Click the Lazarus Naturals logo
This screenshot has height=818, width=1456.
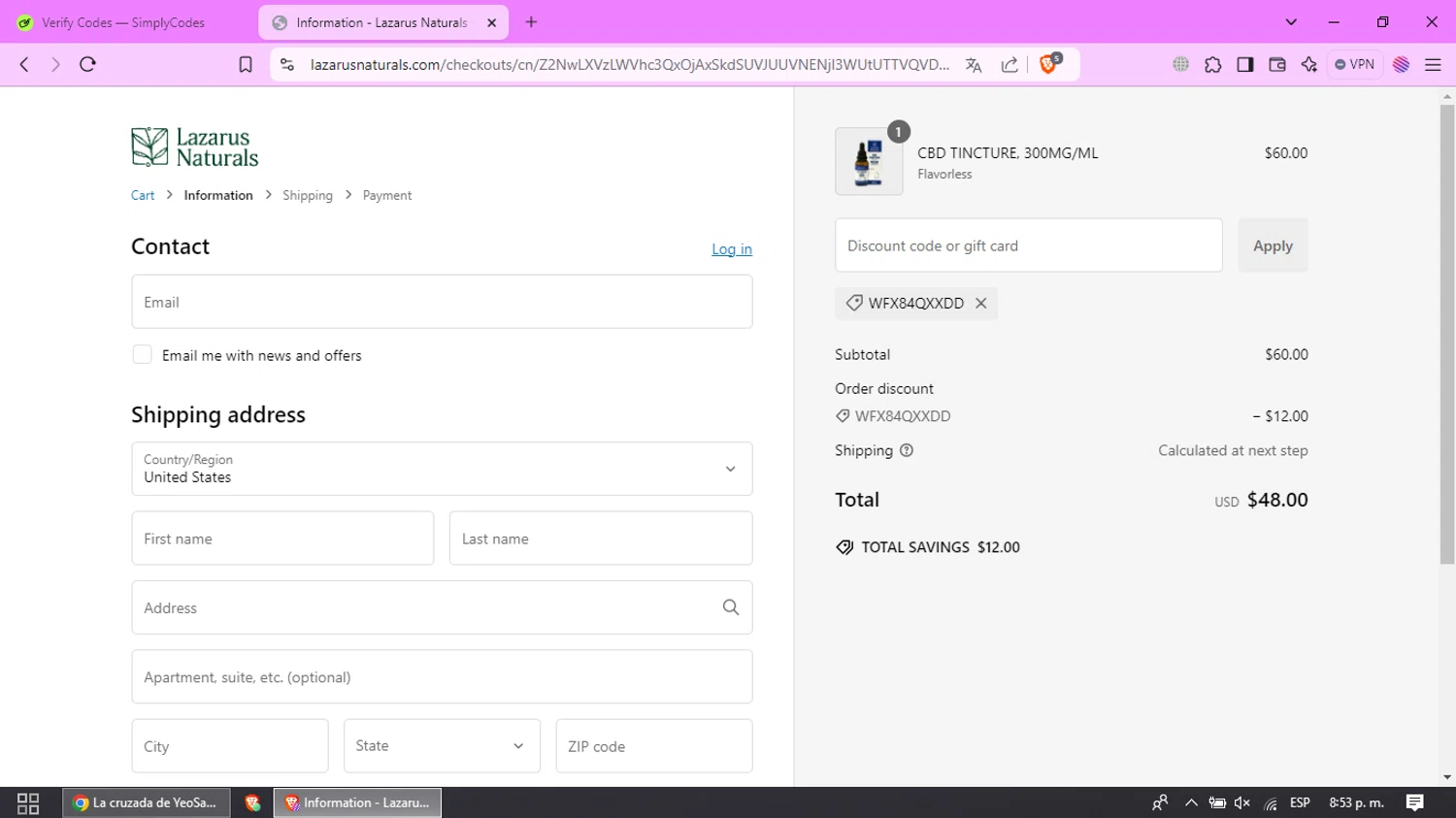(x=195, y=147)
